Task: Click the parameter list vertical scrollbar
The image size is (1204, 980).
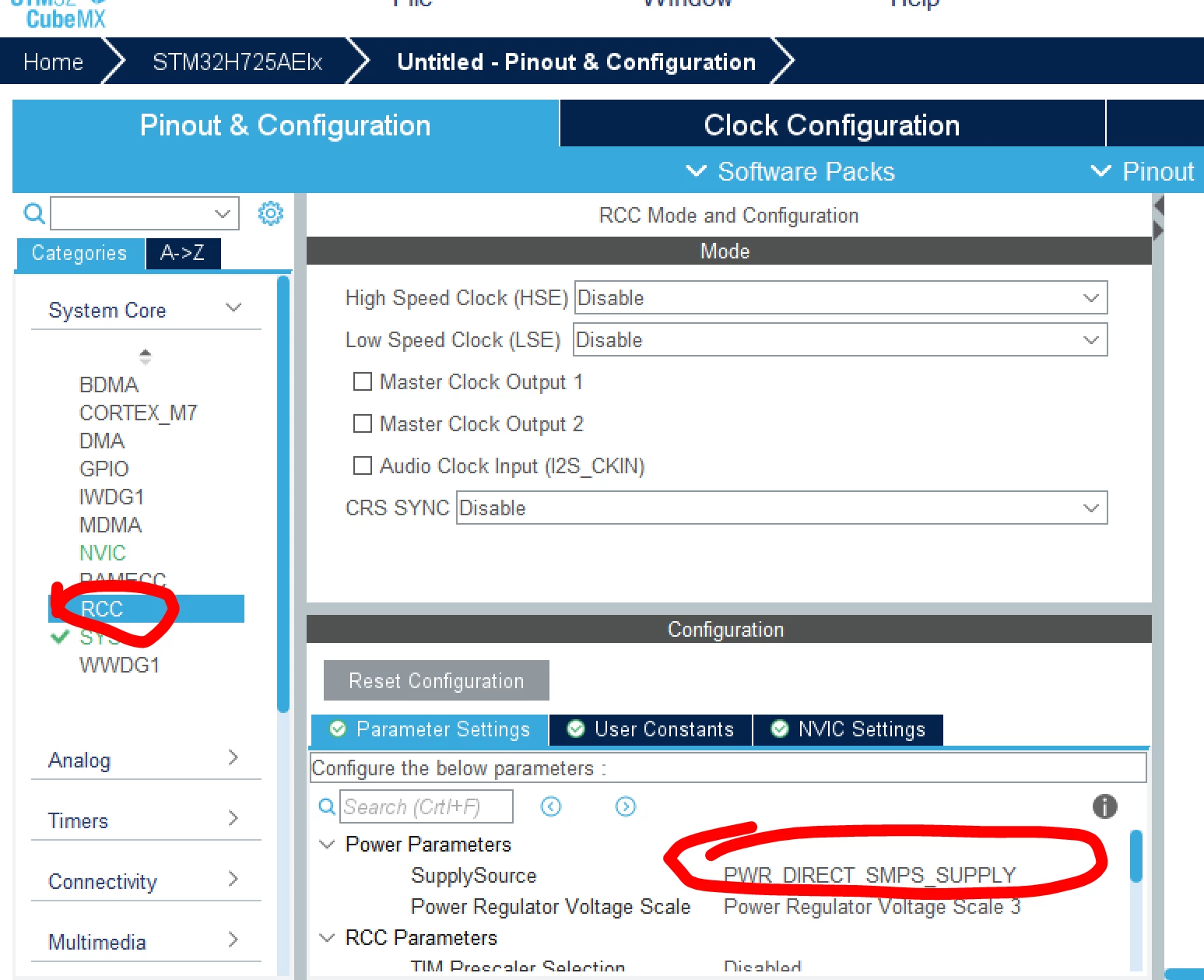Action: click(1136, 856)
